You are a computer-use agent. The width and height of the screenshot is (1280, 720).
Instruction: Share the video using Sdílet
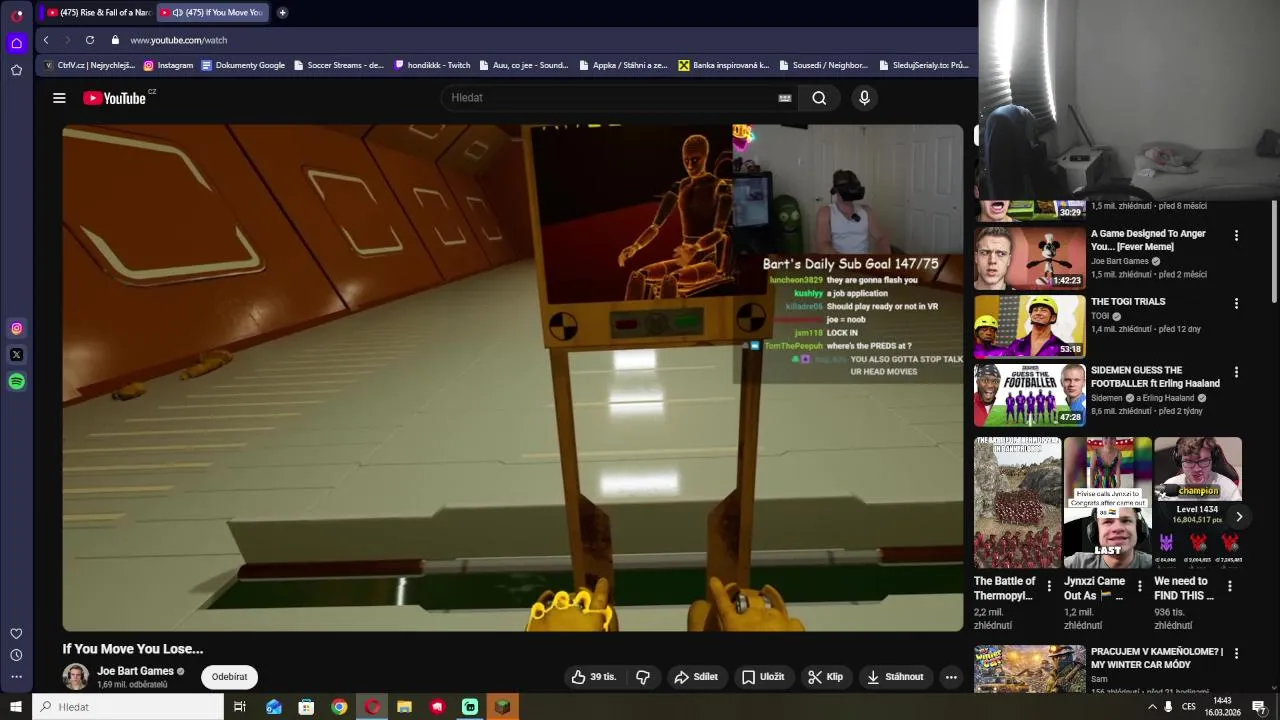696,677
